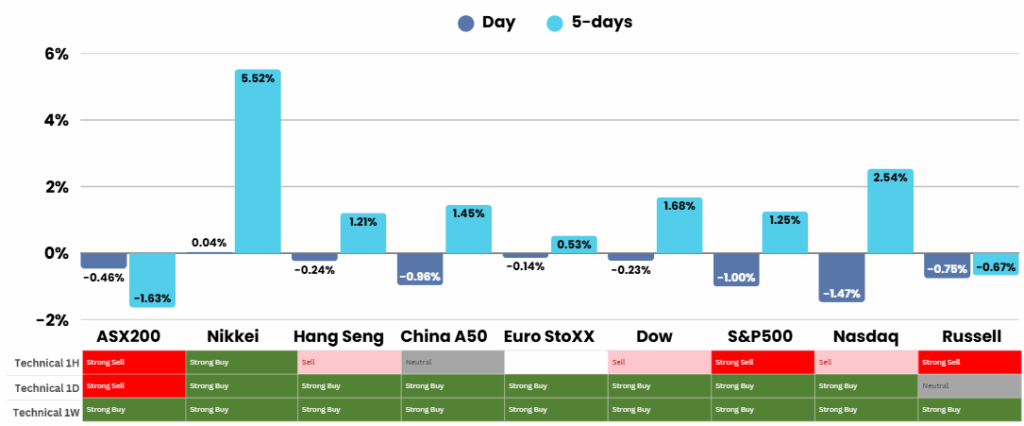
Task: Click ASX200's Technical 1D Strong Sell cell
Action: (x=133, y=386)
